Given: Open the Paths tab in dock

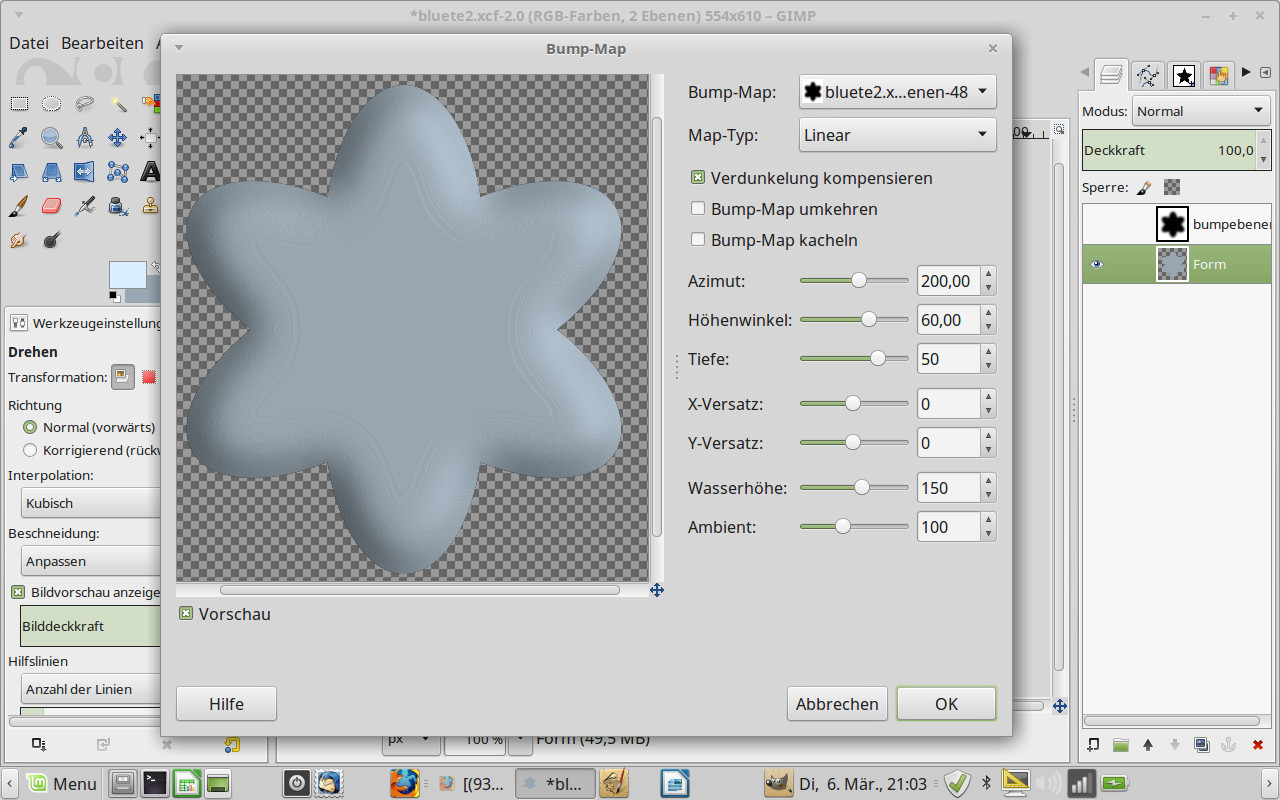Looking at the screenshot, I should (x=1148, y=75).
